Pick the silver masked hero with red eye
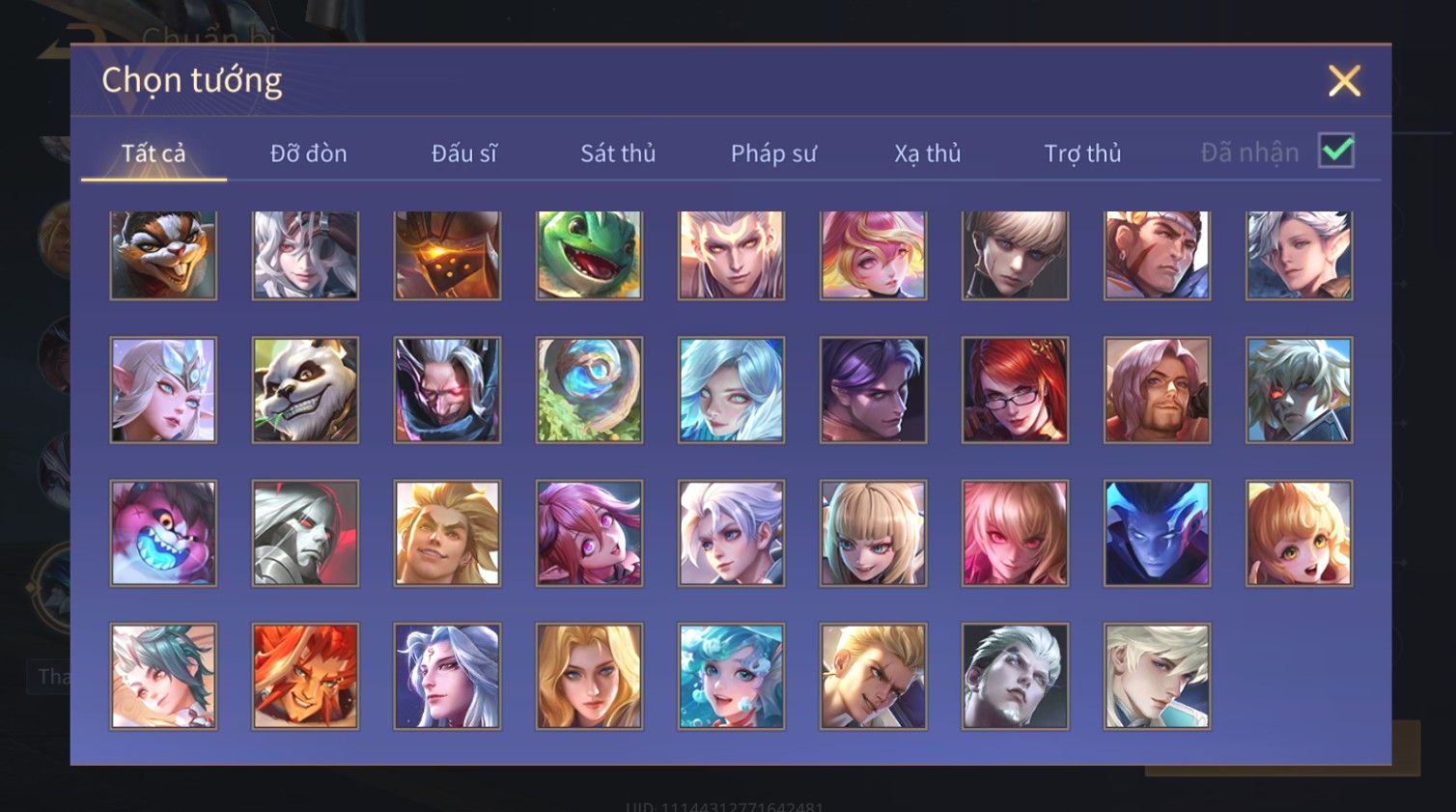1456x812 pixels. tap(305, 533)
